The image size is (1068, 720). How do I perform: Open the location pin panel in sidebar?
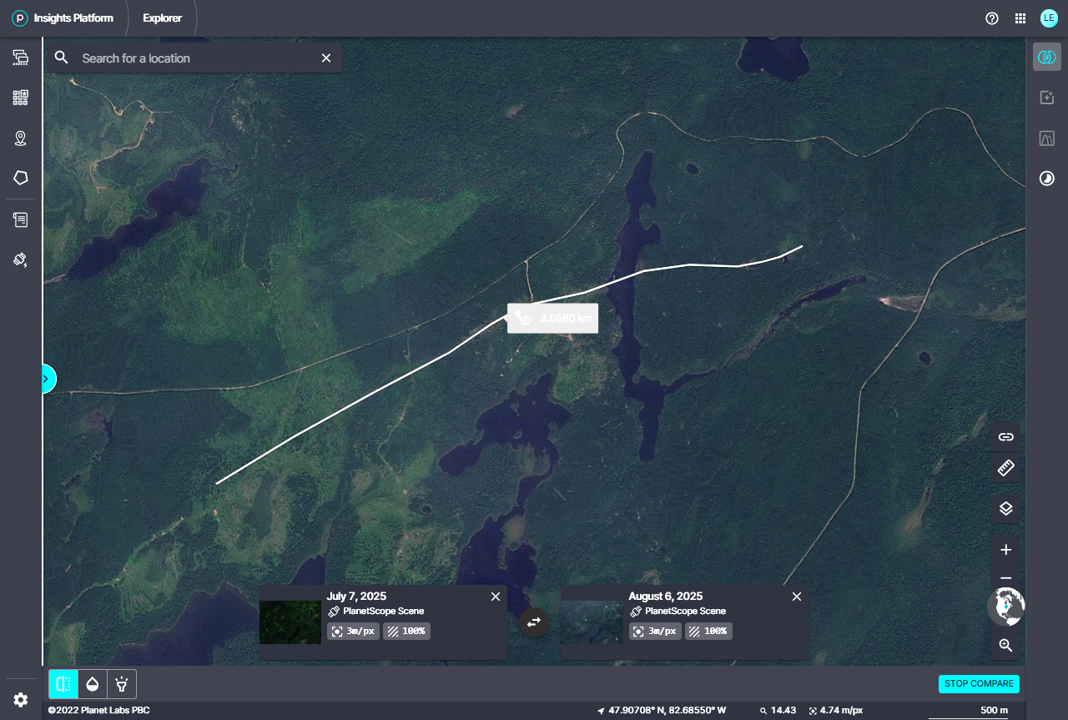click(x=20, y=138)
